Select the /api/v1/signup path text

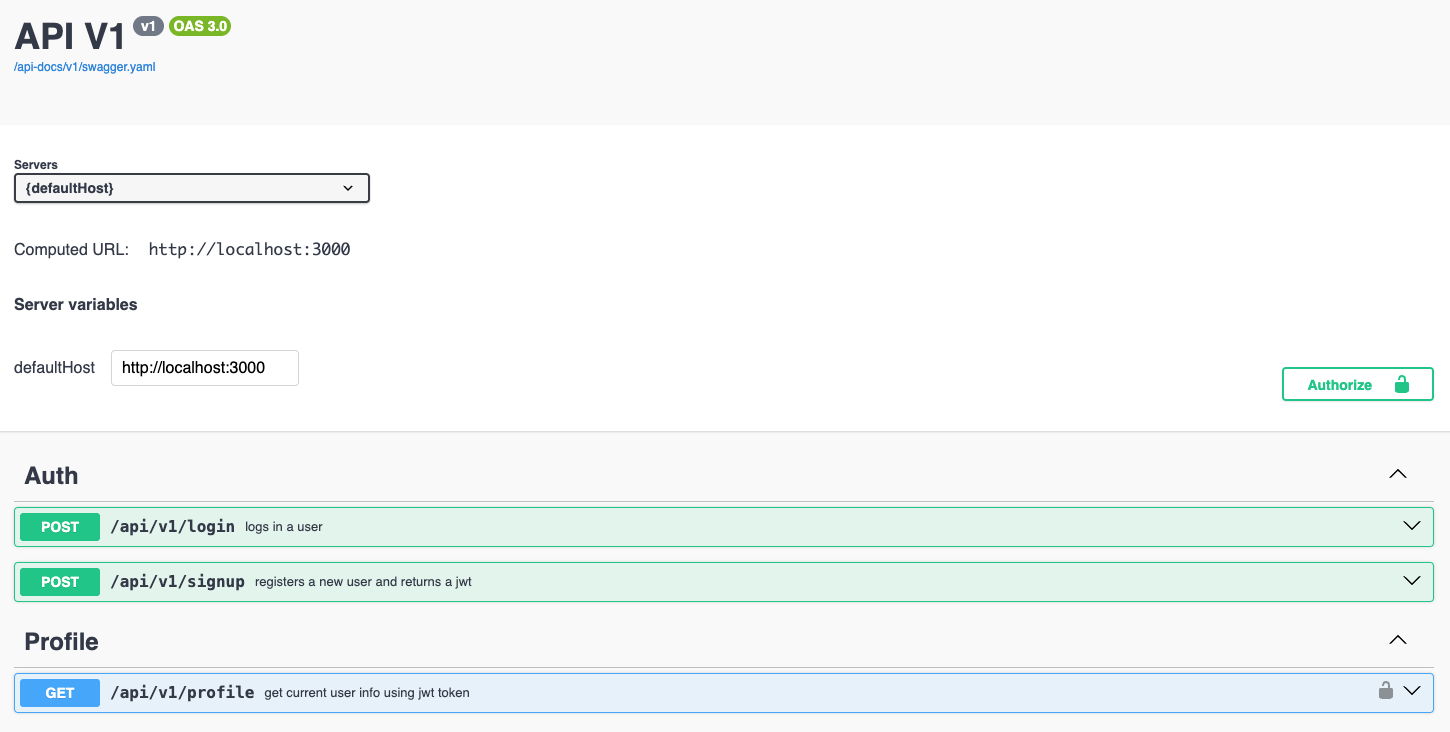177,581
